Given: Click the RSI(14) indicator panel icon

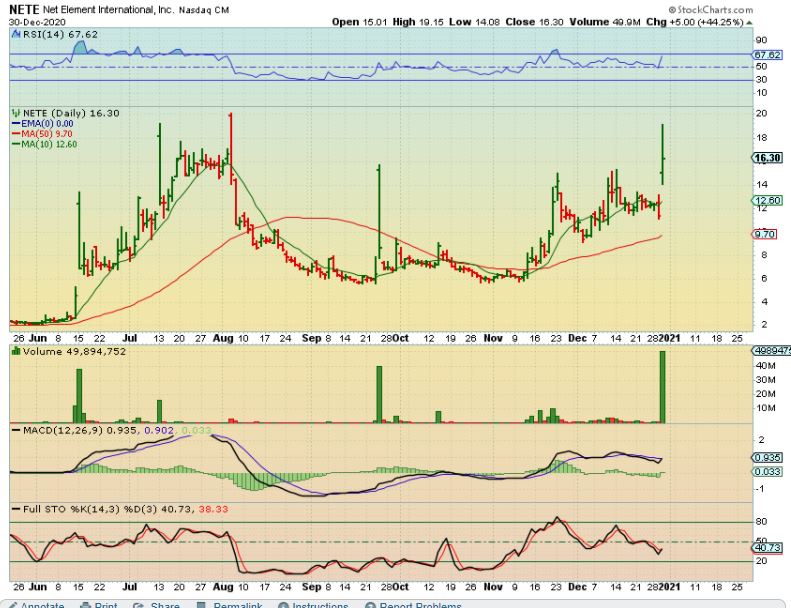Looking at the screenshot, I should click(14, 33).
